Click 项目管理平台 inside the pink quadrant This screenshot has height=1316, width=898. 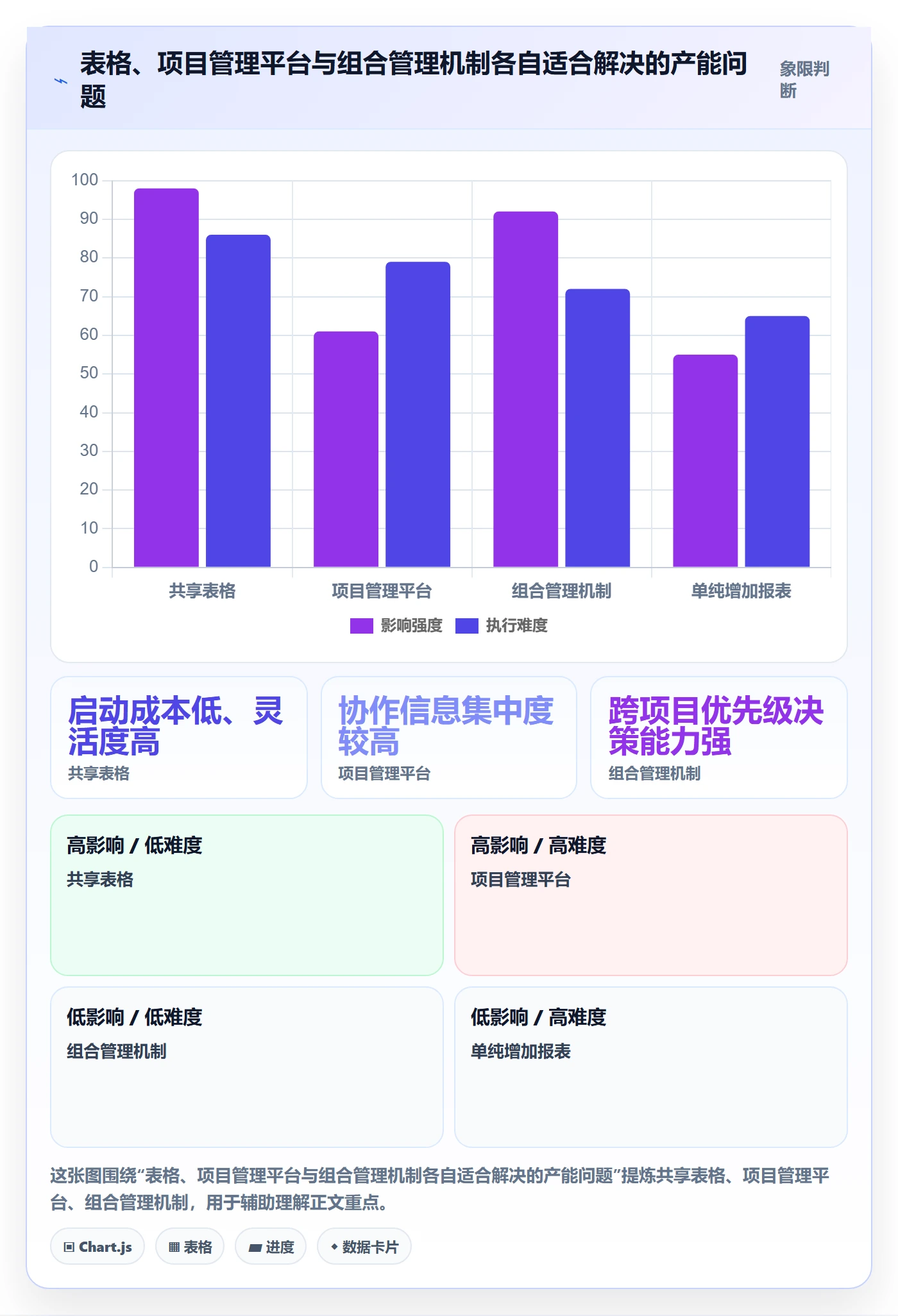[x=521, y=879]
